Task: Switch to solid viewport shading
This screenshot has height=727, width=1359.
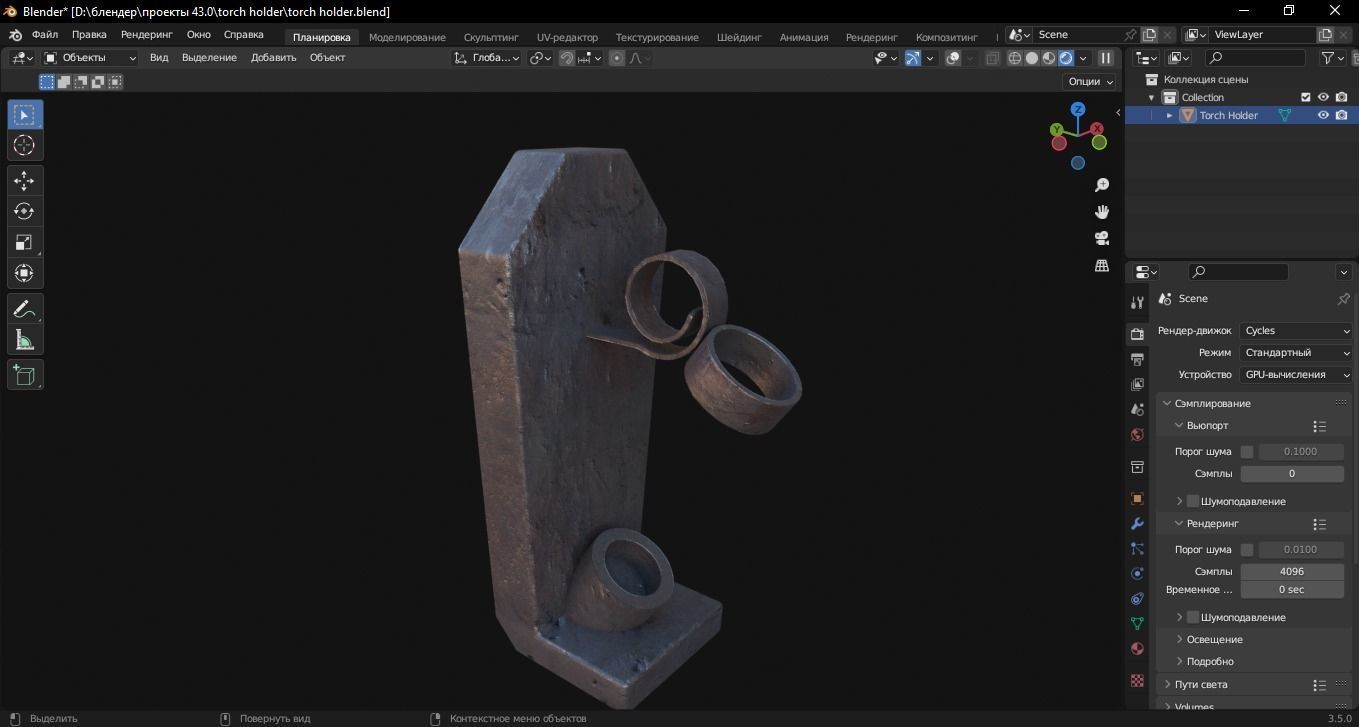Action: tap(1032, 58)
